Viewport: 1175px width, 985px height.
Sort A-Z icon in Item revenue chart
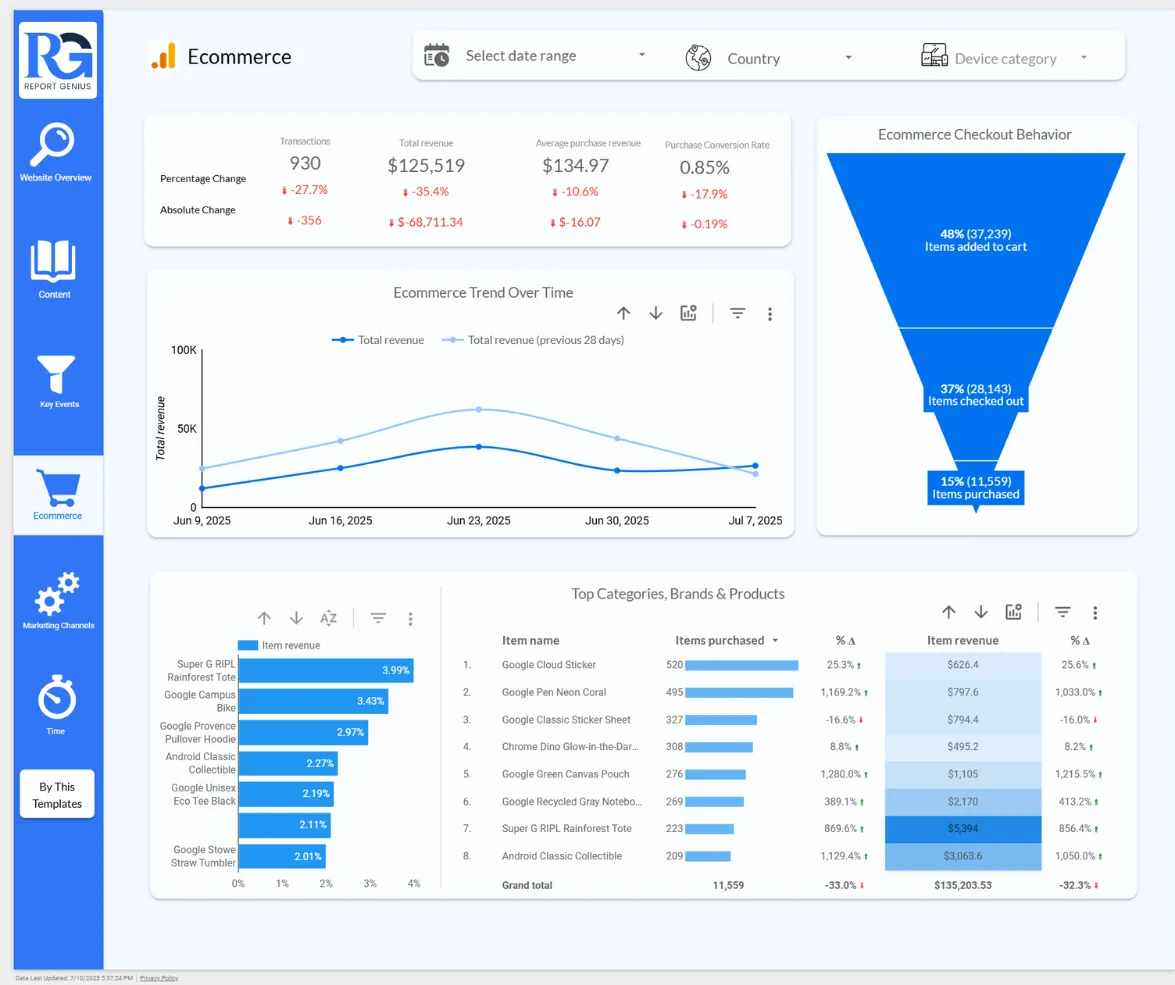328,618
